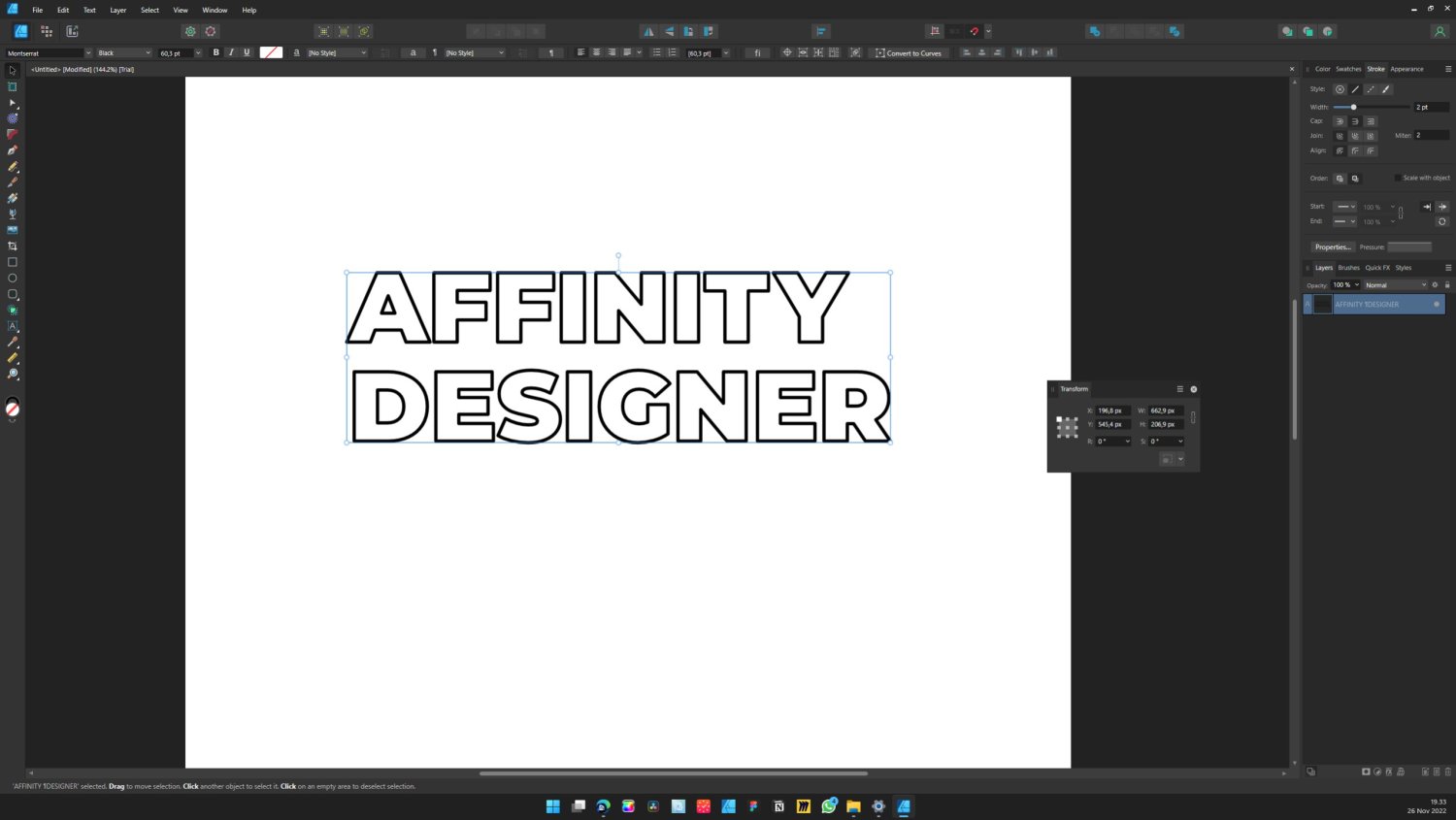
Task: Choose the Artistic Text tool
Action: [x=12, y=325]
